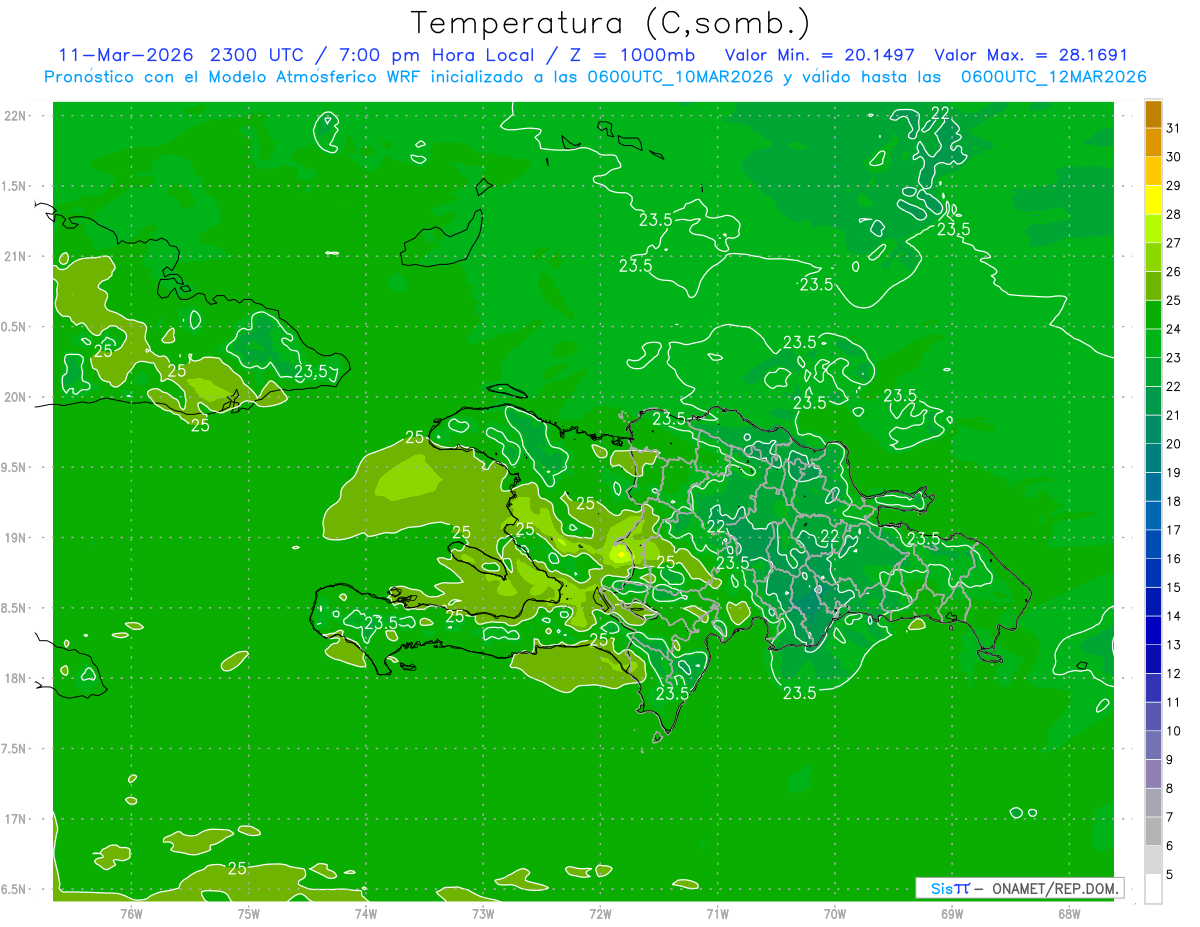1200x927 pixels.
Task: Click the '21N' latitude axis label
Action: point(16,257)
